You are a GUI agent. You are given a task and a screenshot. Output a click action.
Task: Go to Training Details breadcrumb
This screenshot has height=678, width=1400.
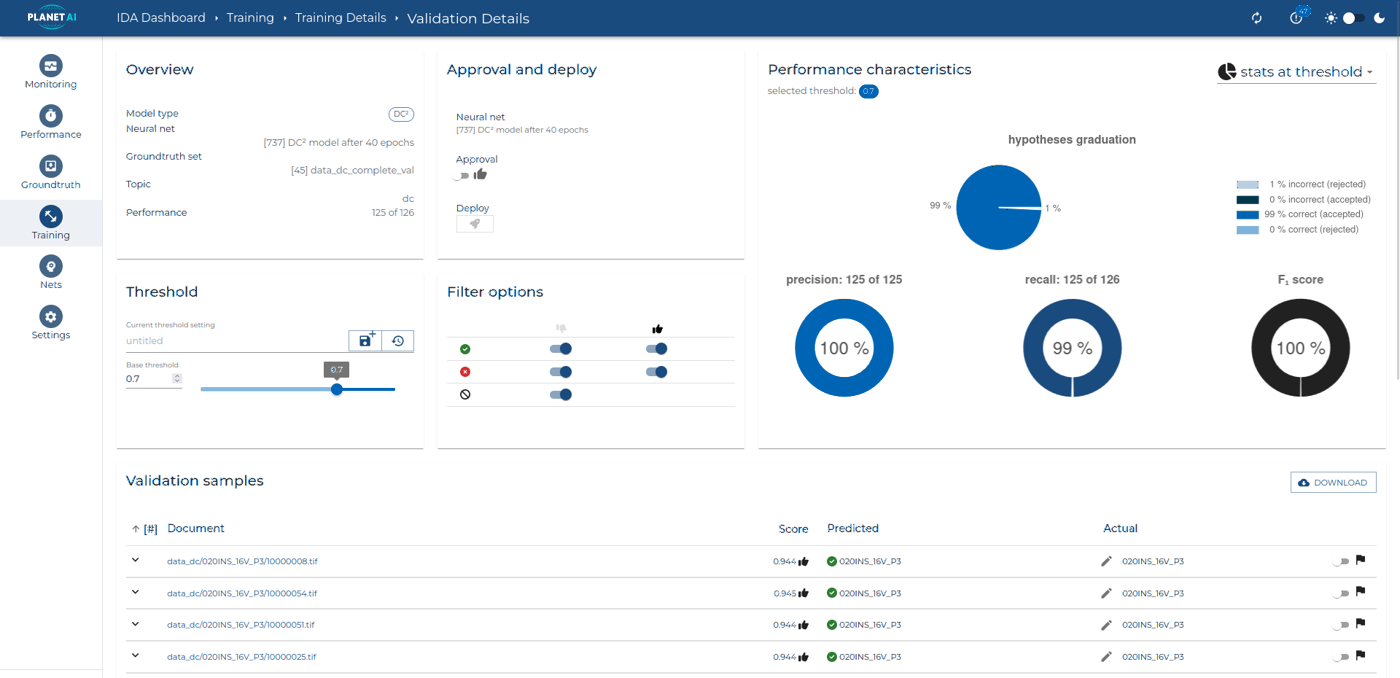tap(340, 18)
